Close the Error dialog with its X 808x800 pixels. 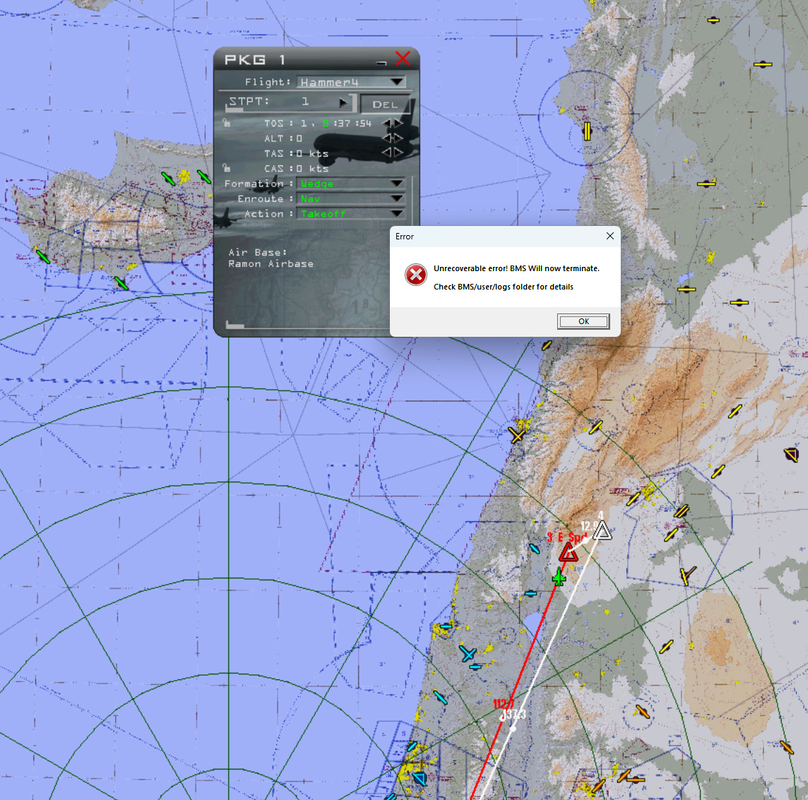point(610,236)
